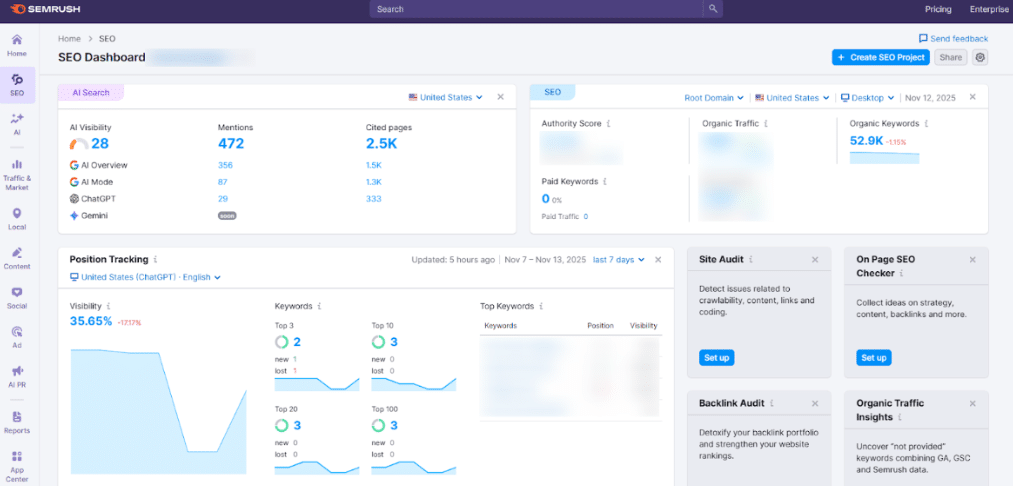Click the Semrush logo
This screenshot has width=1013, height=486.
click(x=45, y=9)
